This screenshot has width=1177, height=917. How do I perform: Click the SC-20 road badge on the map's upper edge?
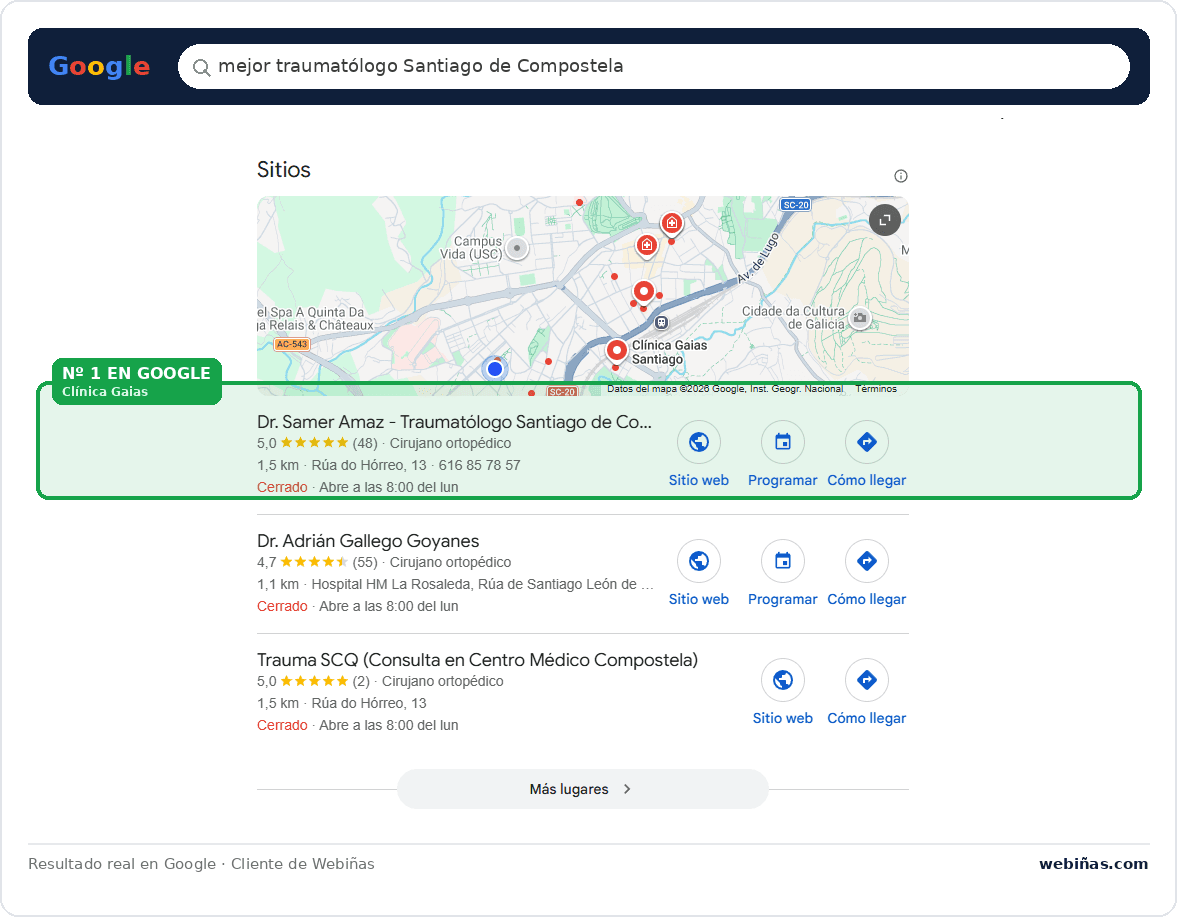coord(796,205)
